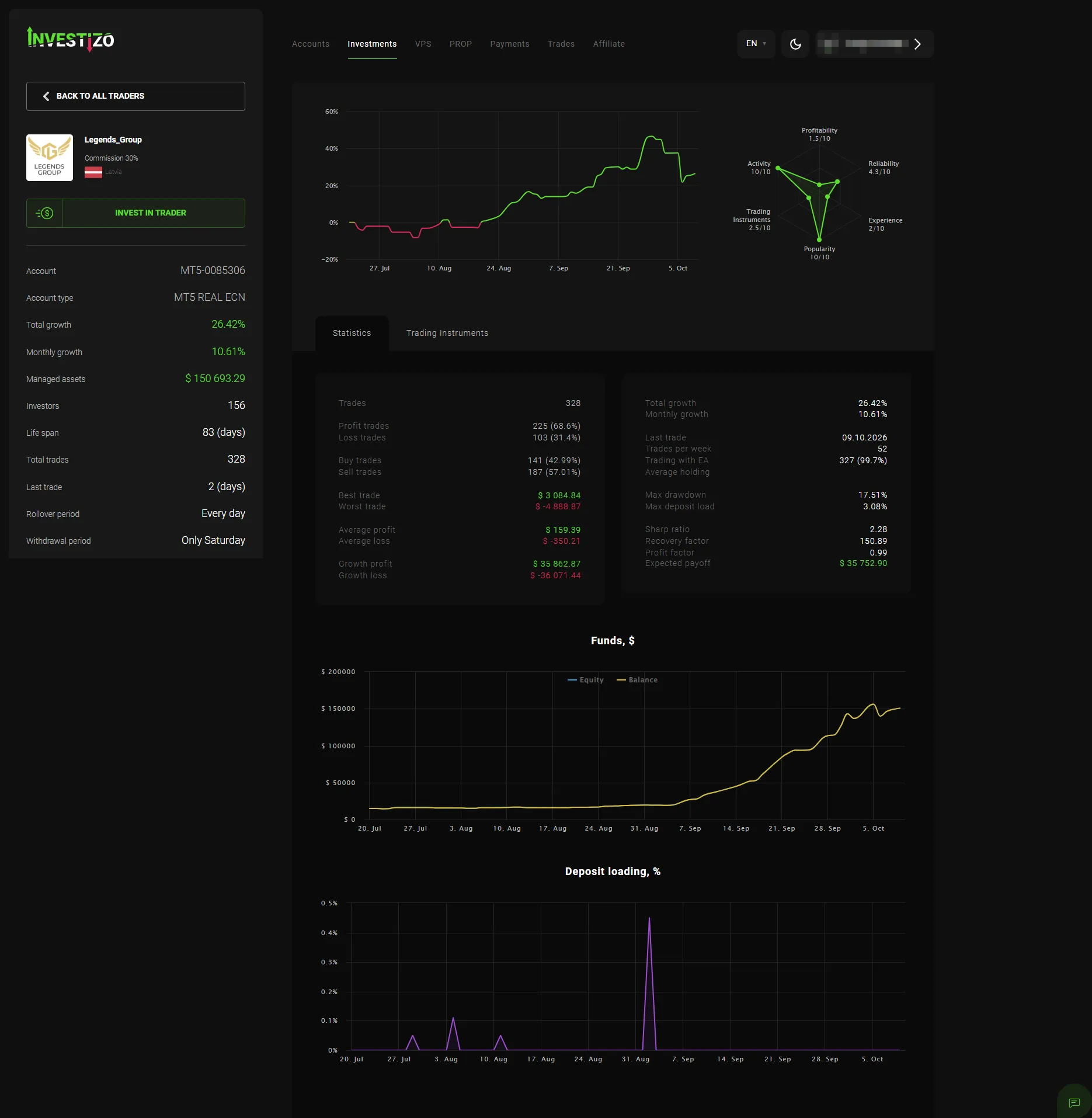The image size is (1092, 1118).
Task: Click Commission 30% label
Action: point(112,158)
